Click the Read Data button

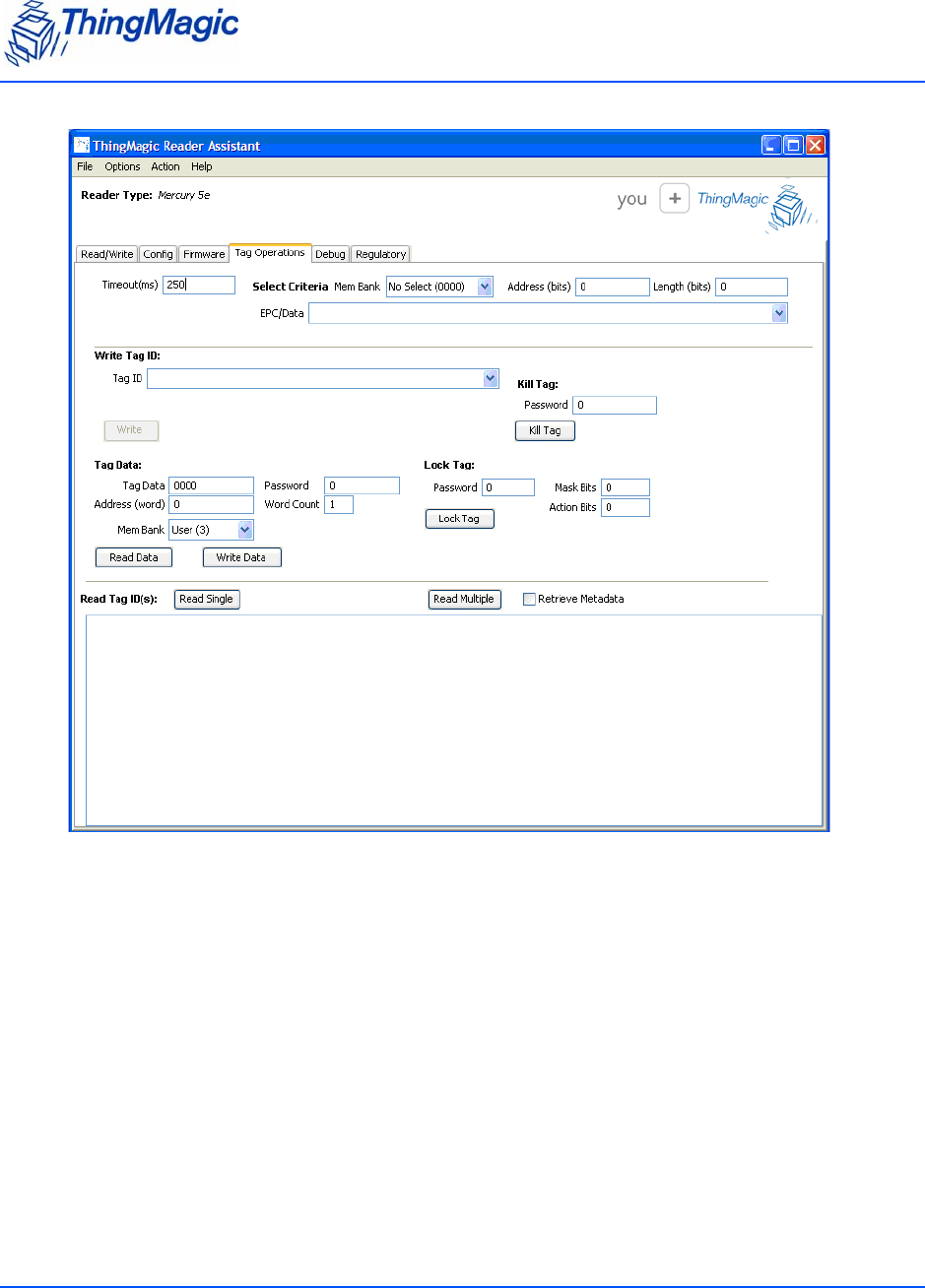[134, 557]
